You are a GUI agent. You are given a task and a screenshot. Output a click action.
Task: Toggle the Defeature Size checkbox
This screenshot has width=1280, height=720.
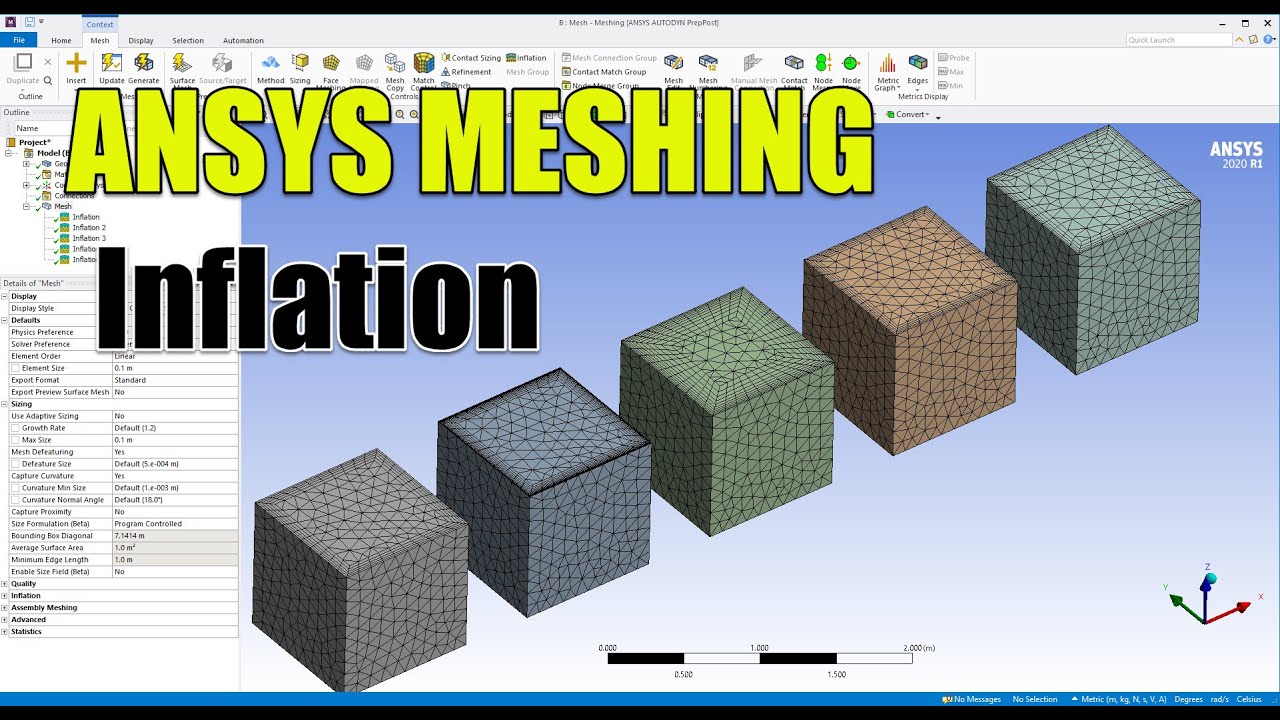(15, 464)
